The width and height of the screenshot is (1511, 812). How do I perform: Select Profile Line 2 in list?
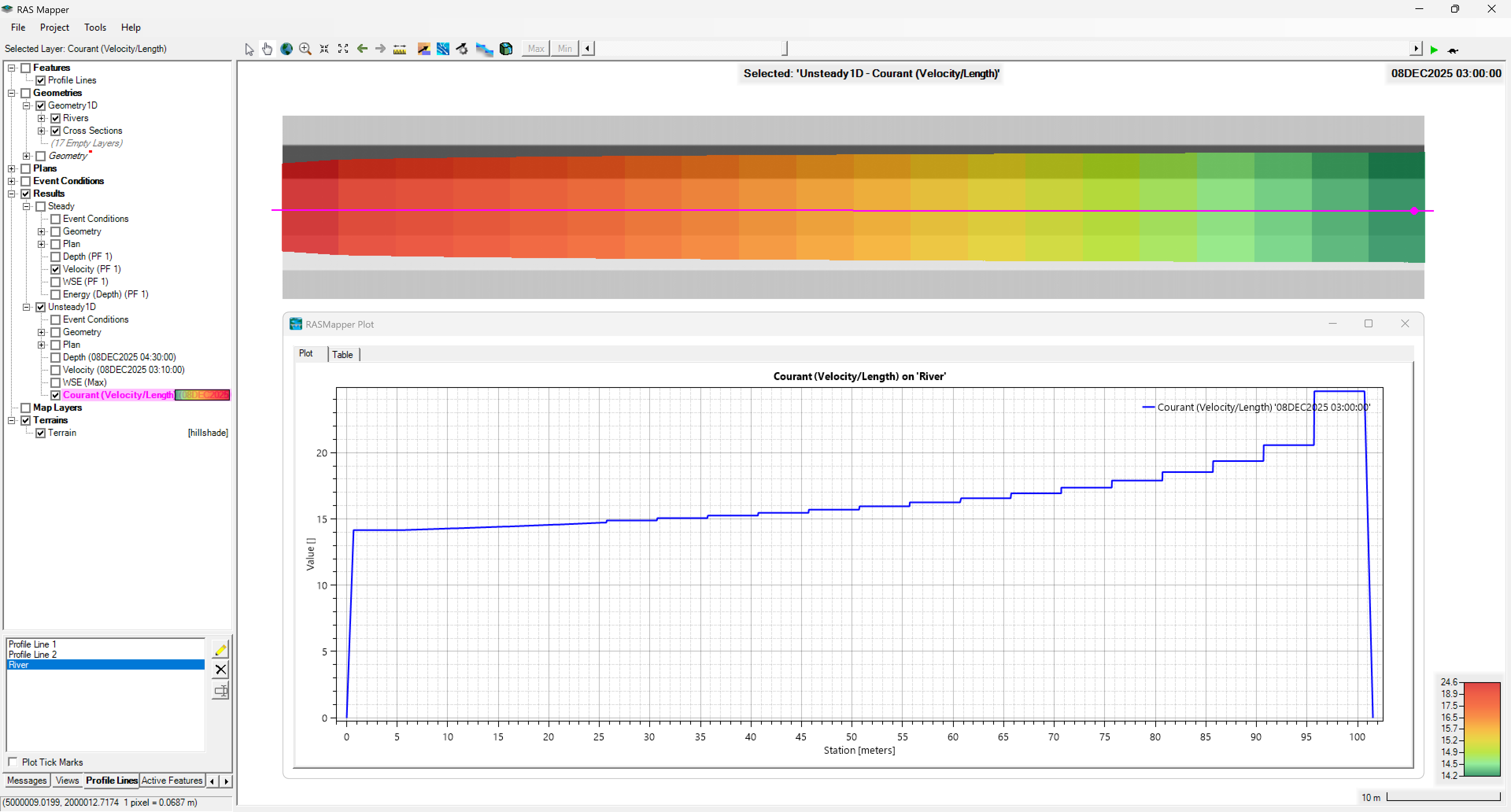tap(105, 654)
